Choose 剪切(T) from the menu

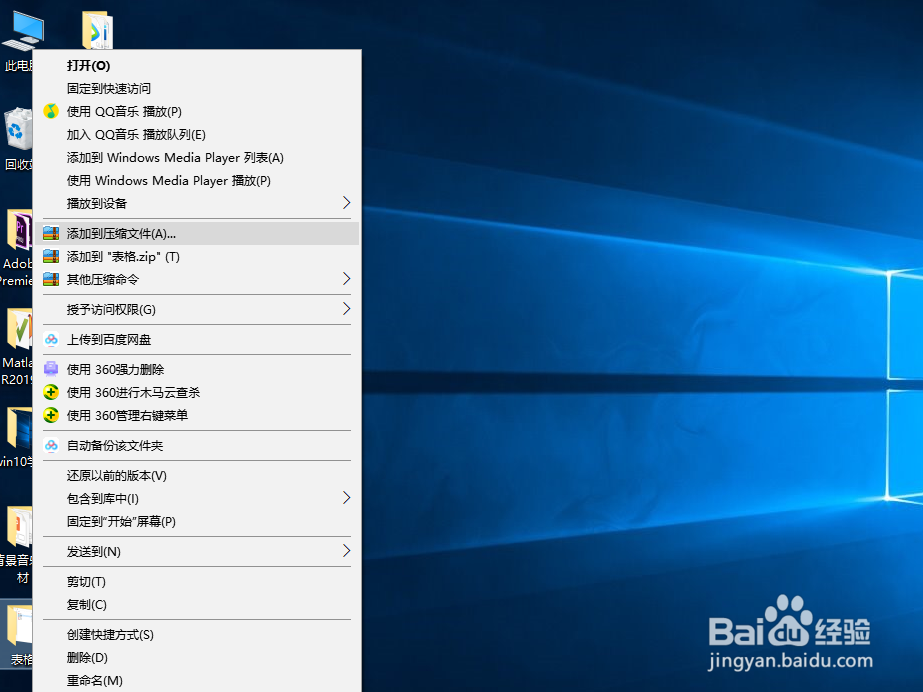point(197,581)
